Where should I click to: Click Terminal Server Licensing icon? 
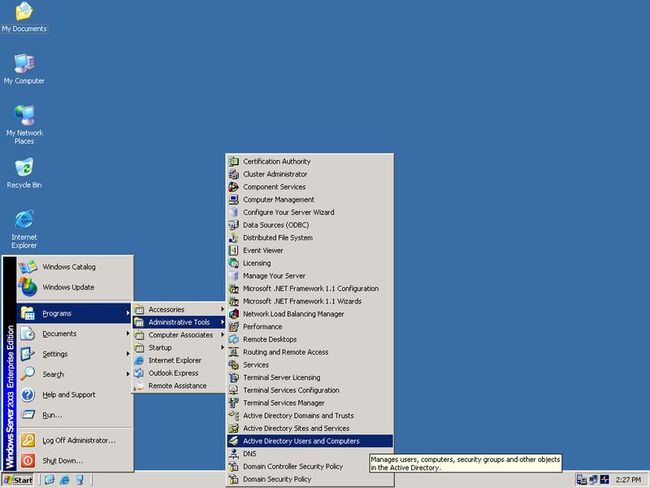(234, 377)
